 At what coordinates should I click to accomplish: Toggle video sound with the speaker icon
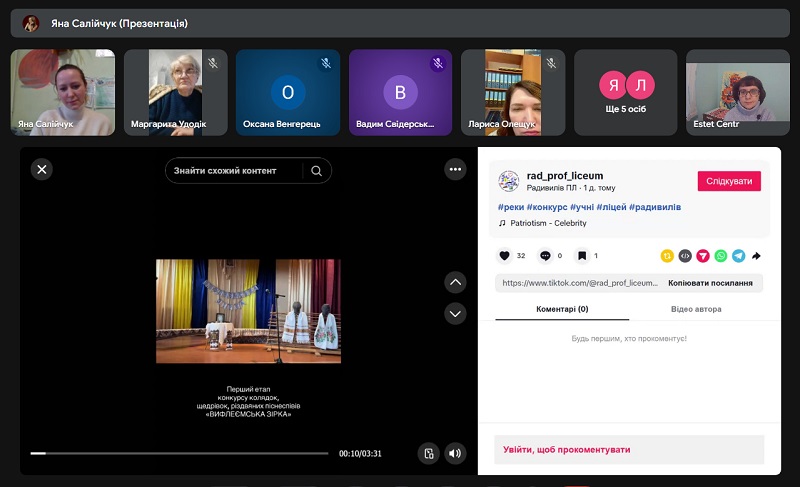(455, 453)
